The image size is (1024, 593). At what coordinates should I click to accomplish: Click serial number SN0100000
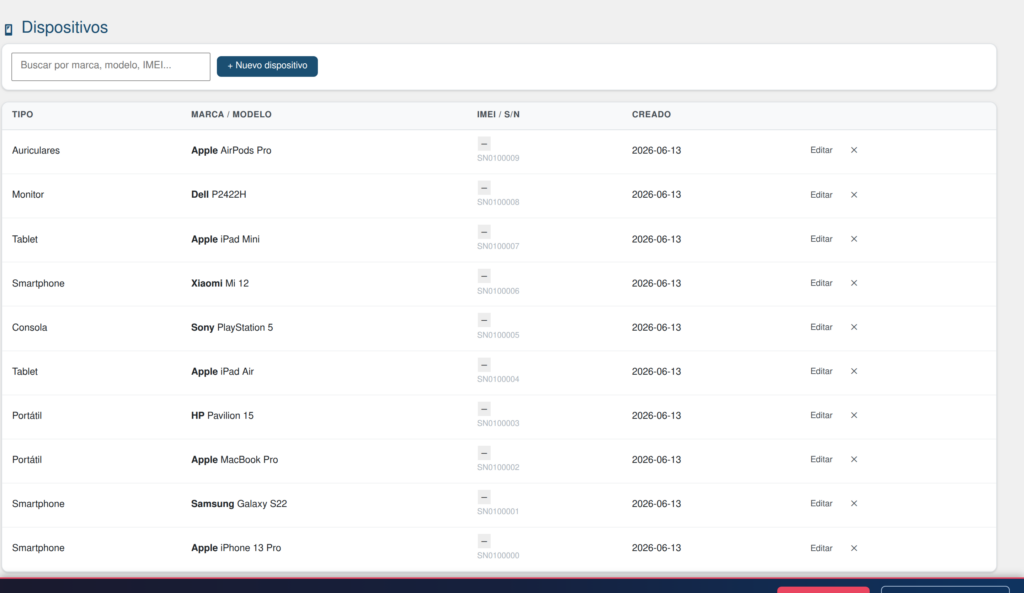pos(498,556)
